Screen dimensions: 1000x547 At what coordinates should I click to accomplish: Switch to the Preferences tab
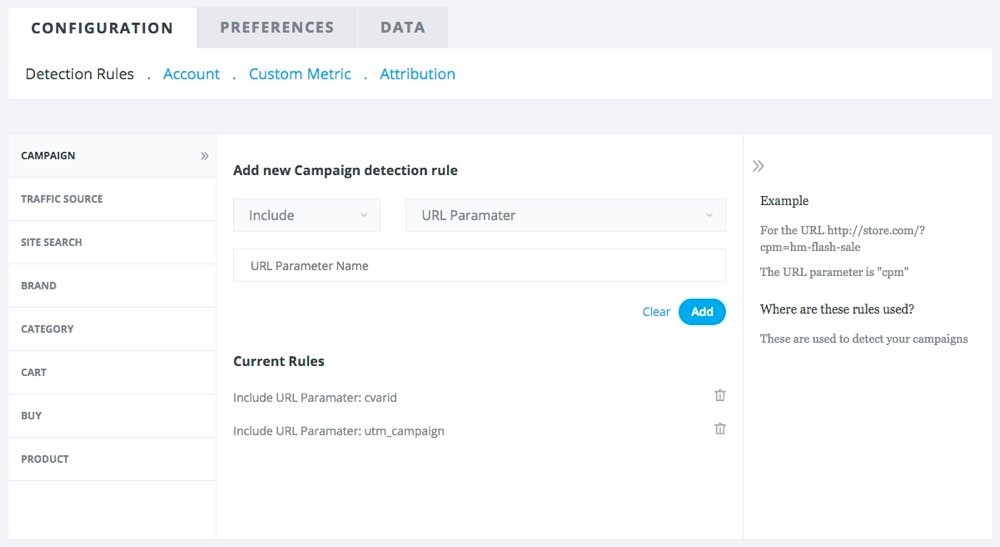point(277,27)
